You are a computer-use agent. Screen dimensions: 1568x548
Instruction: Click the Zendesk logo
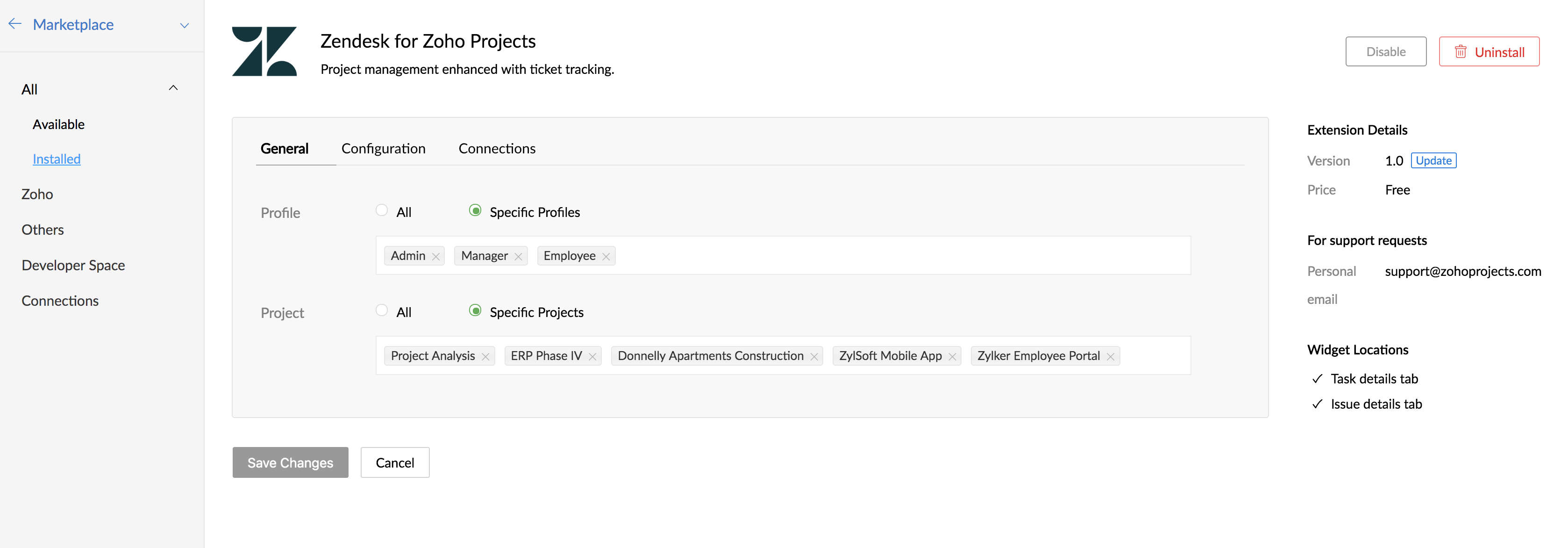pyautogui.click(x=264, y=51)
